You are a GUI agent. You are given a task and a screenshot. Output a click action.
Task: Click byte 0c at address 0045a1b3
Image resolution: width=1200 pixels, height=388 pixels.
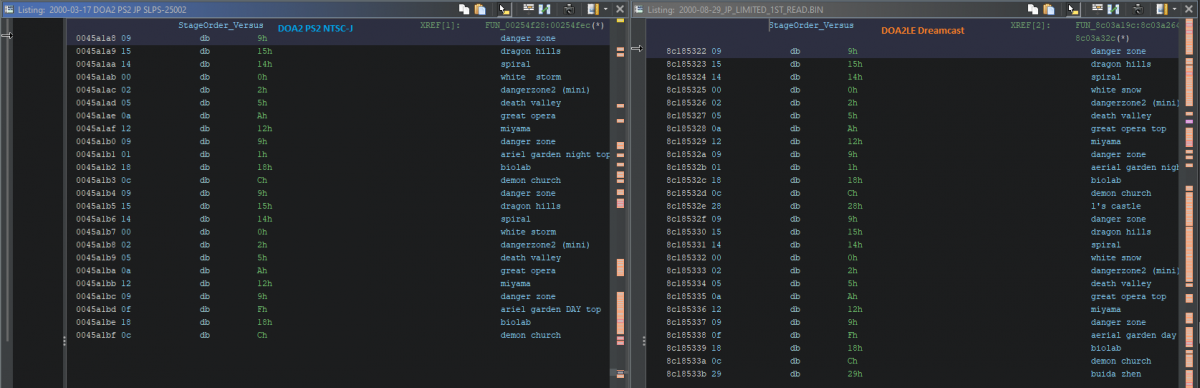(126, 180)
